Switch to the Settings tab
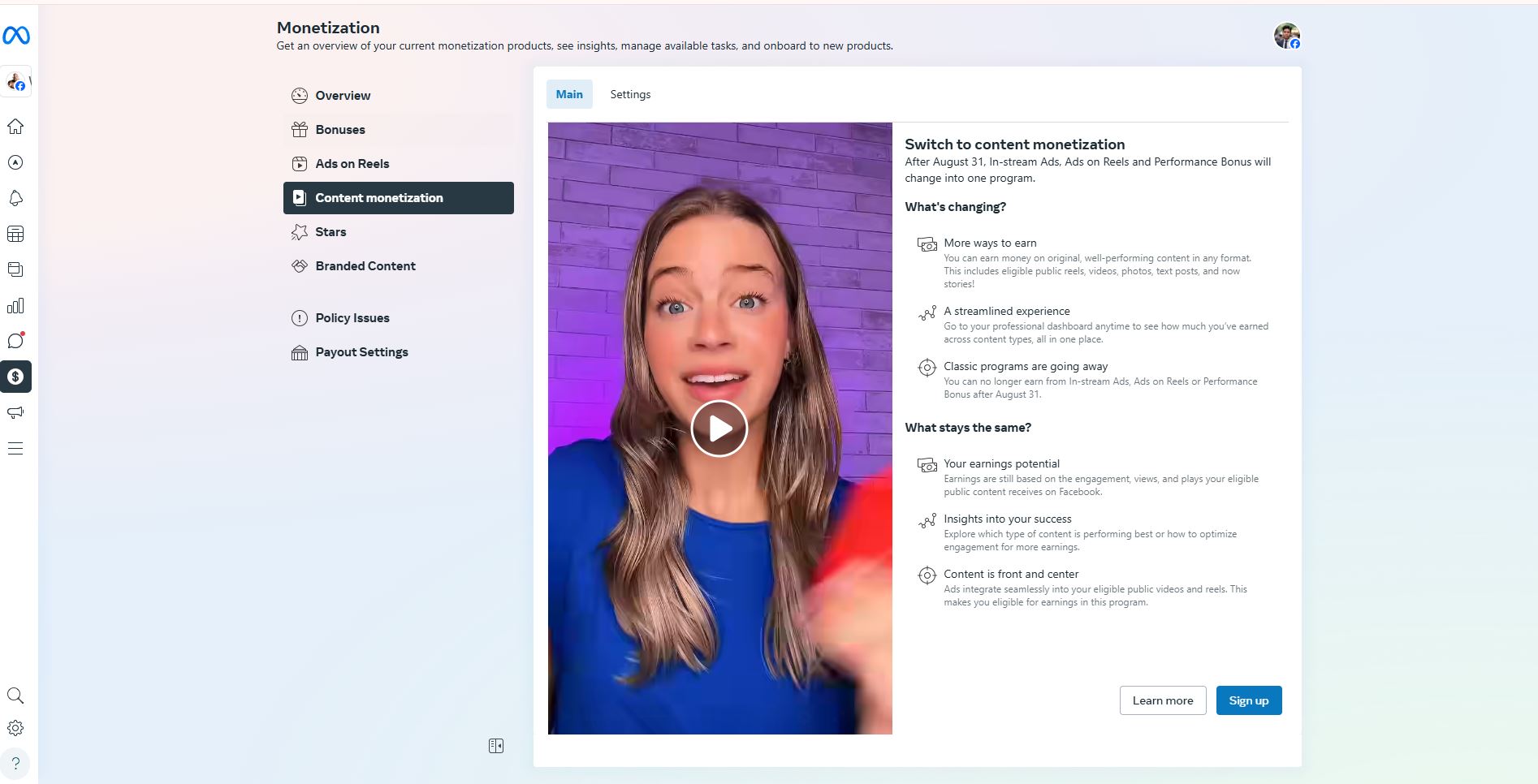The height and width of the screenshot is (784, 1538). (x=630, y=94)
